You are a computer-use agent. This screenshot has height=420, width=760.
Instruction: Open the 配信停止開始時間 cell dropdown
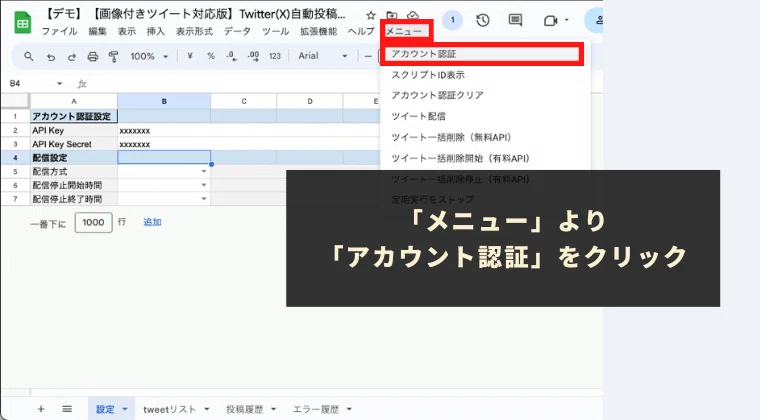coord(204,185)
